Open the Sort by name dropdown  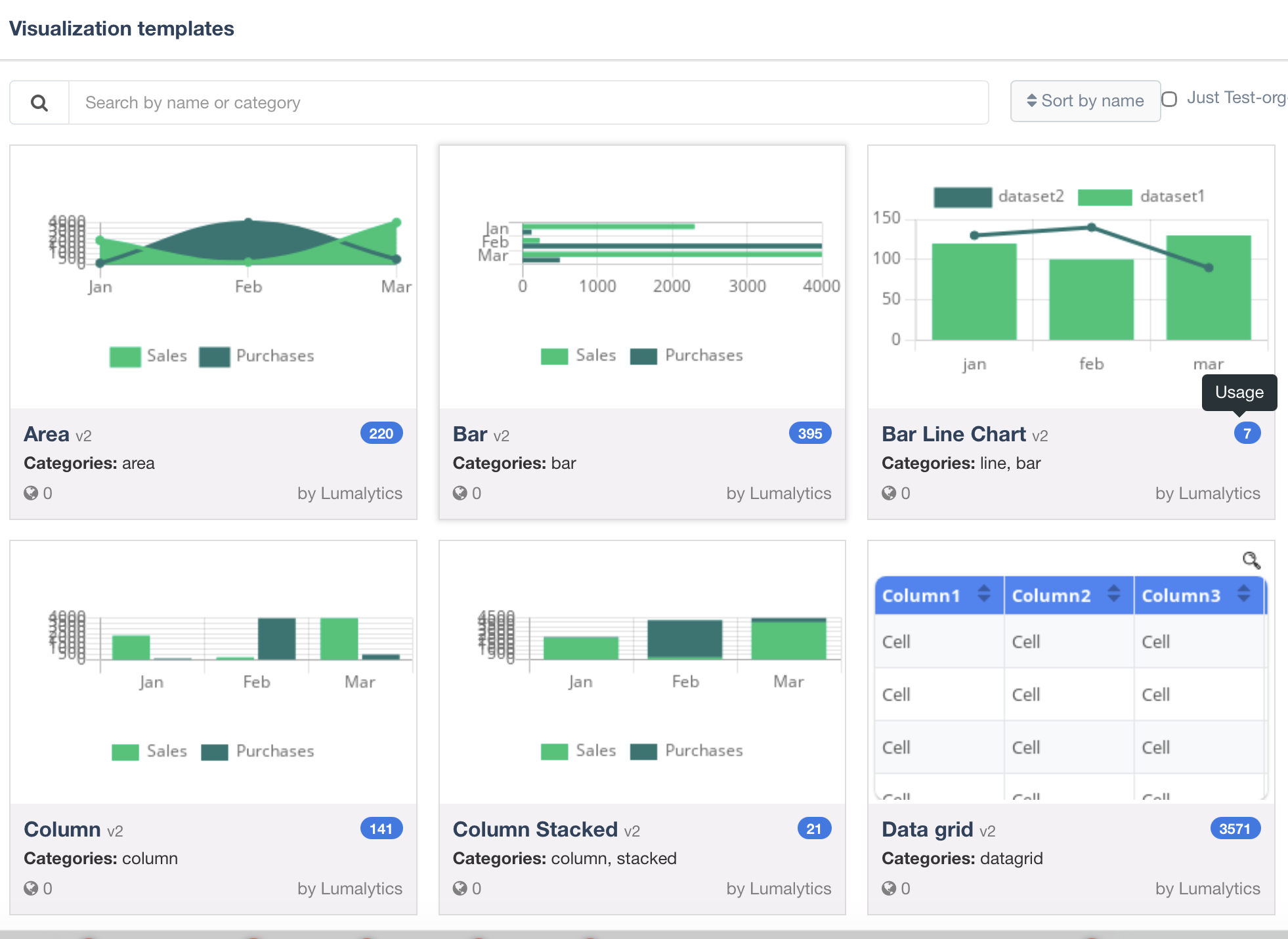click(1085, 100)
